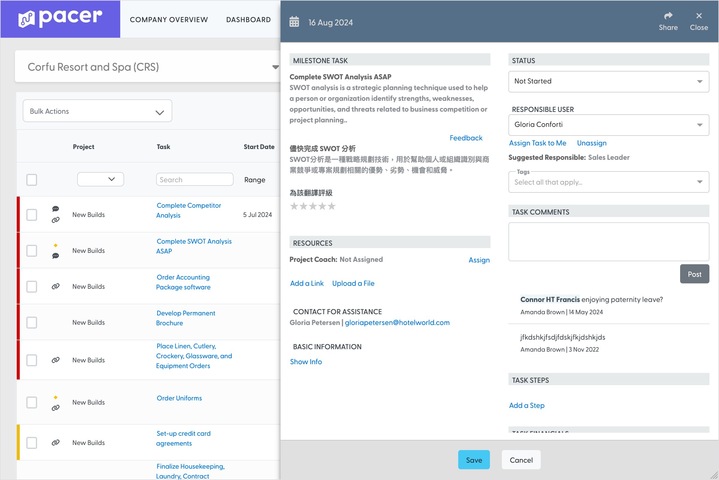Sort by the Start Date column header
The width and height of the screenshot is (719, 480).
point(259,147)
